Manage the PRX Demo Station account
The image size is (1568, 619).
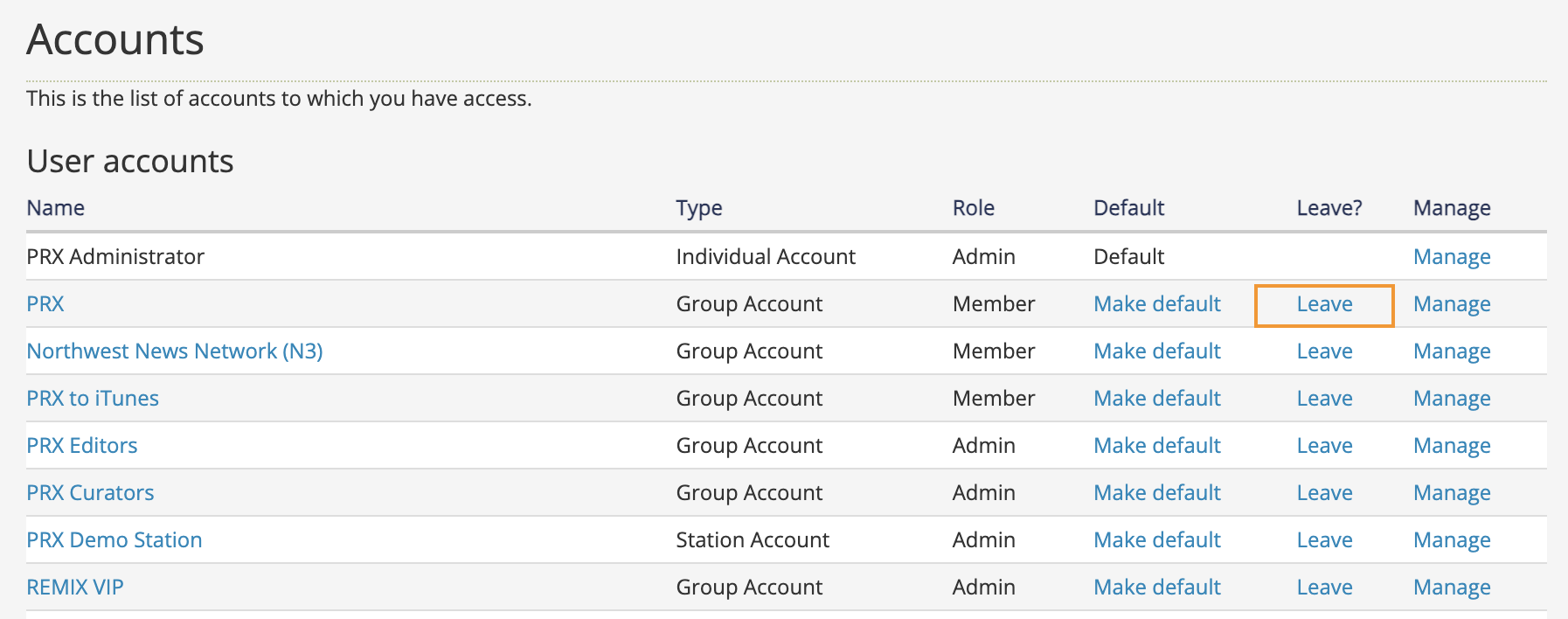(x=1452, y=540)
